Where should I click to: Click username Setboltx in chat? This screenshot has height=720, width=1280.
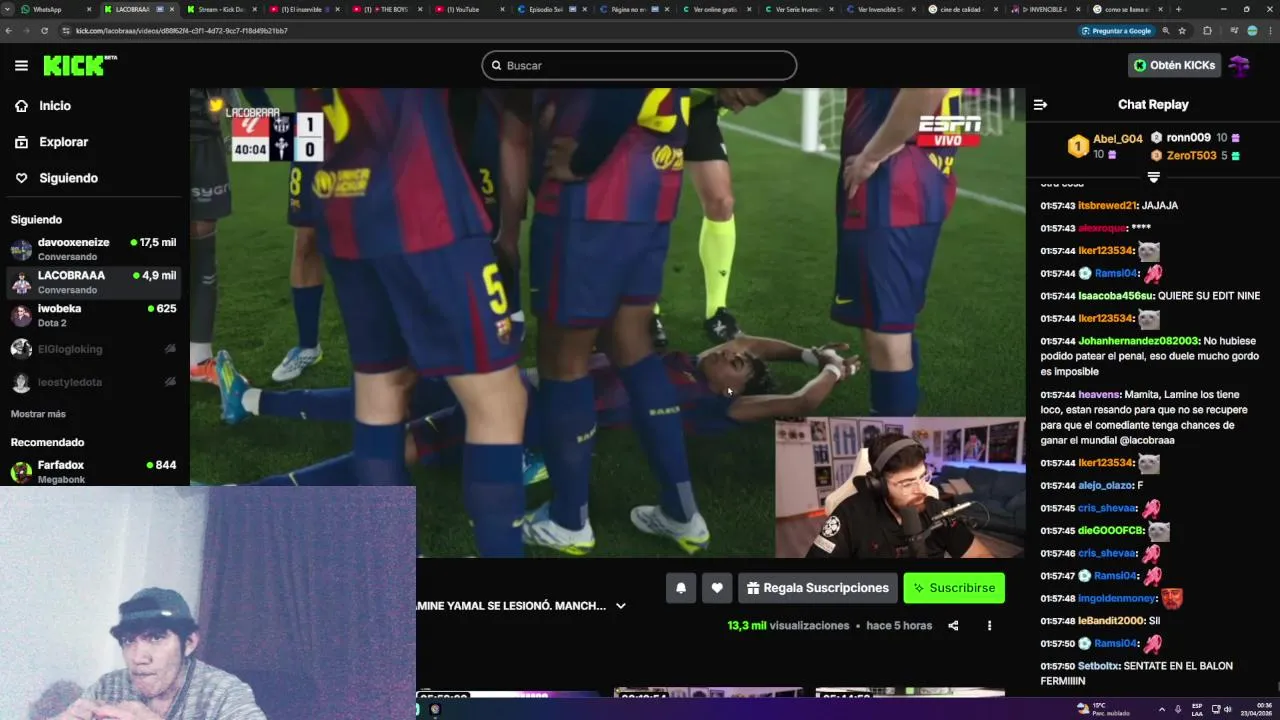(1098, 666)
